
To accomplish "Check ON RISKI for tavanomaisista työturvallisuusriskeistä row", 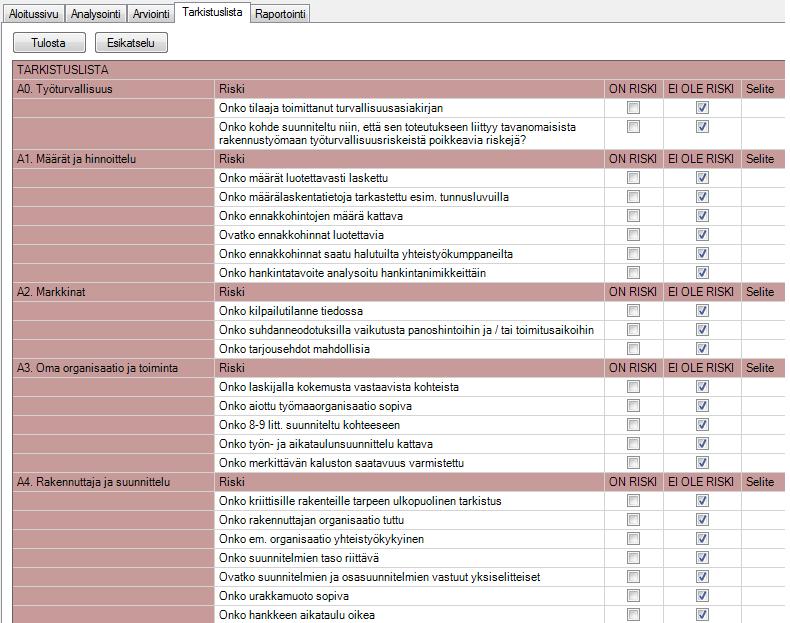I will click(x=633, y=126).
